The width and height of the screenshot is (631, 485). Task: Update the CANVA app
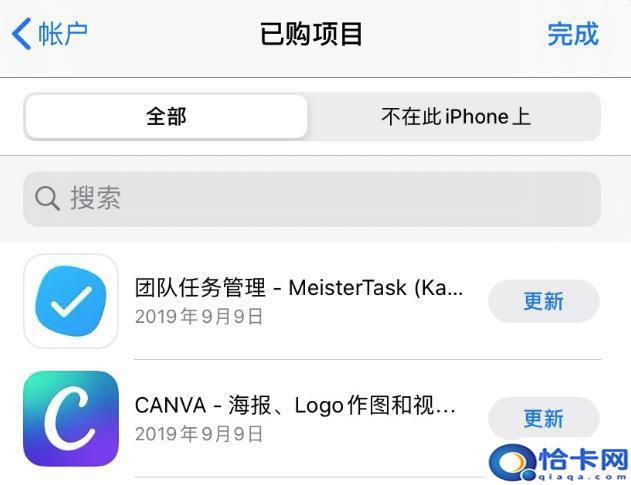[544, 419]
